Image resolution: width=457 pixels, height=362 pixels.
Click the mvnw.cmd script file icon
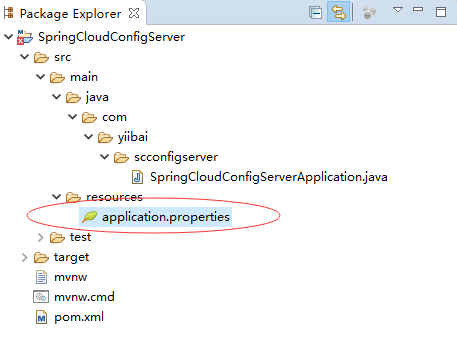pos(41,297)
